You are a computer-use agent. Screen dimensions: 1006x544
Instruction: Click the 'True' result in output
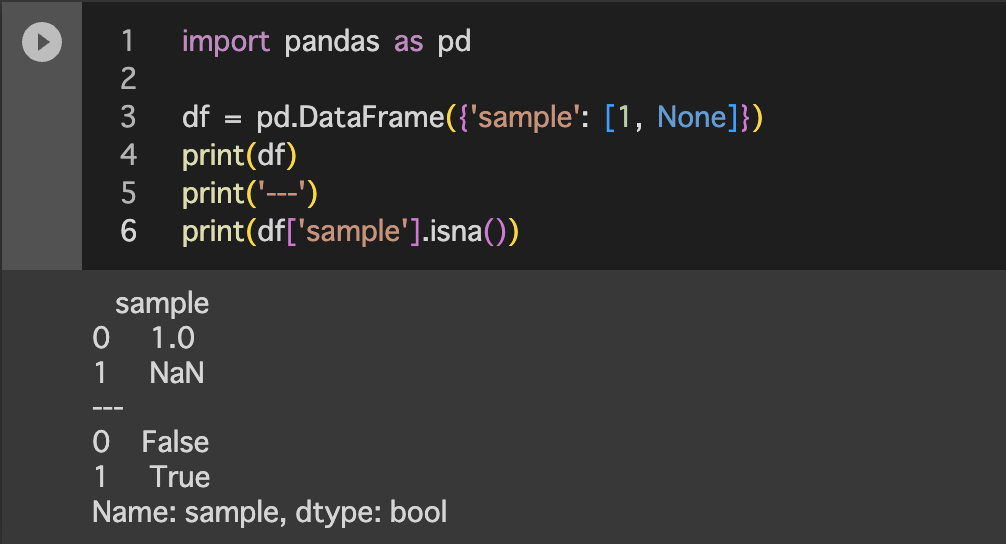click(x=180, y=477)
